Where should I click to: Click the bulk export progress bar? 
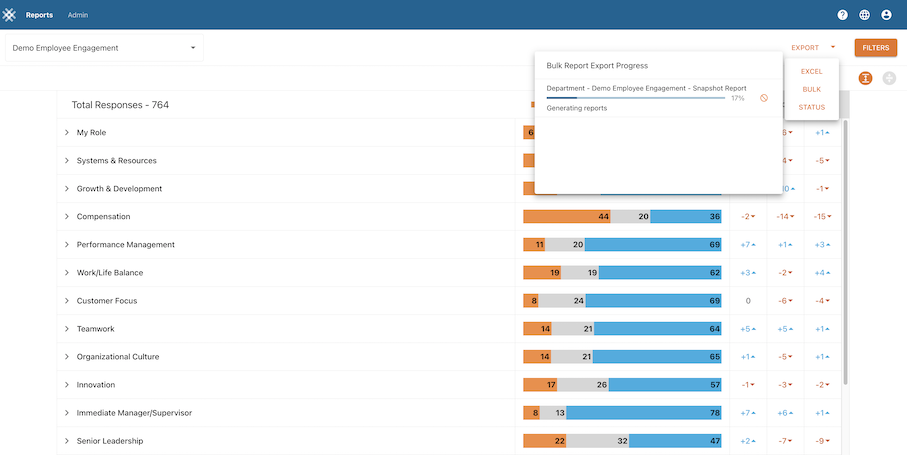click(x=636, y=98)
